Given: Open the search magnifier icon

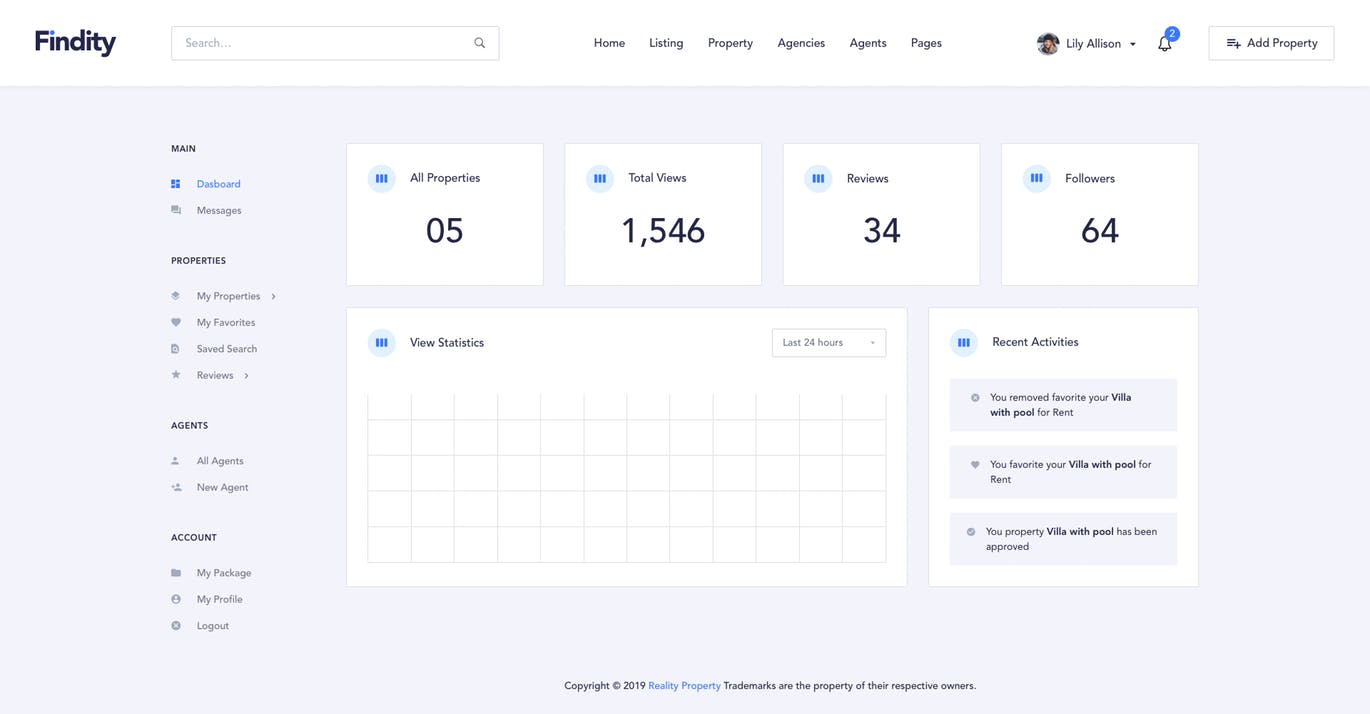Looking at the screenshot, I should click(479, 43).
